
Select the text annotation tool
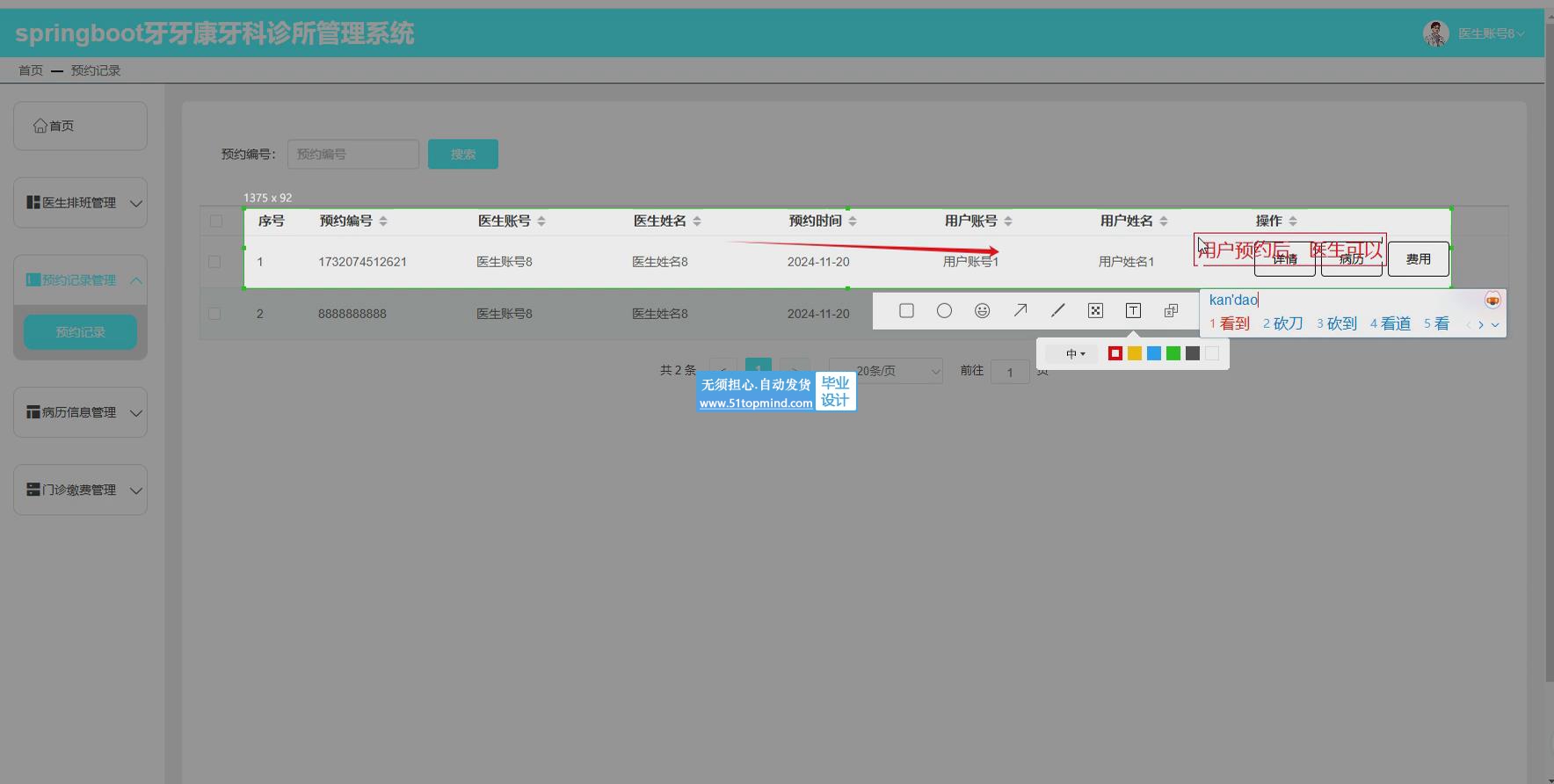tap(1133, 310)
